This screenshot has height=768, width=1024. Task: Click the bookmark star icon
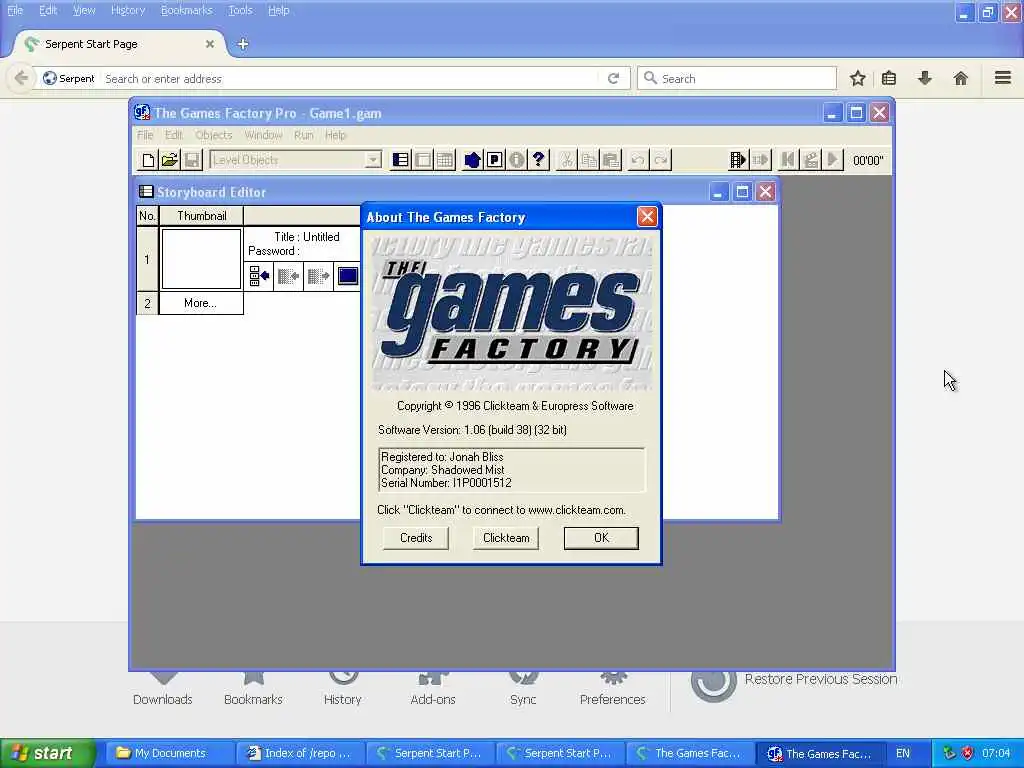click(x=857, y=79)
